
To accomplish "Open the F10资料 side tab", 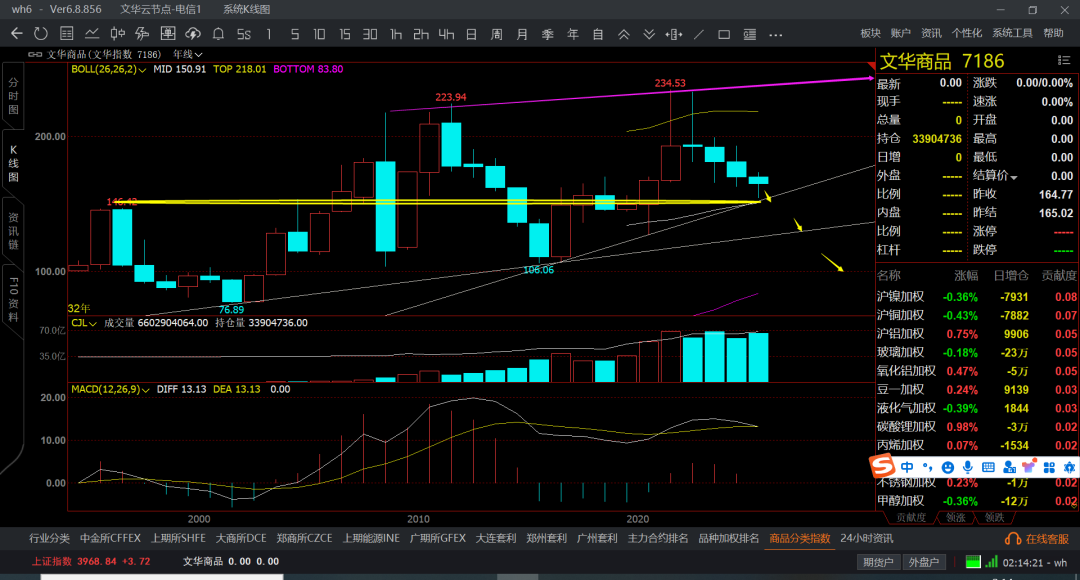I will point(13,299).
